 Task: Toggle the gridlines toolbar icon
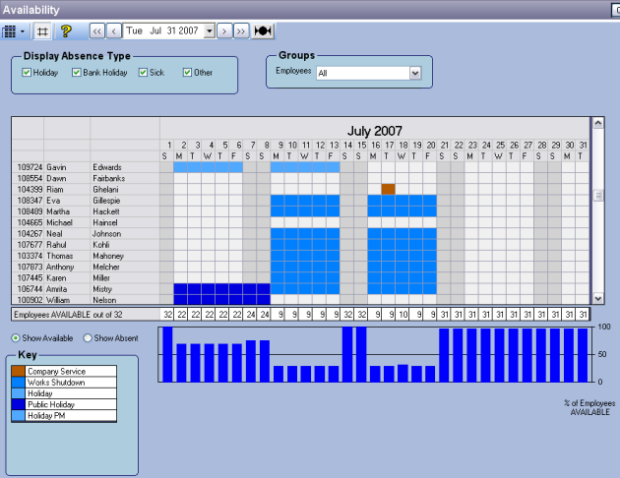[42, 31]
